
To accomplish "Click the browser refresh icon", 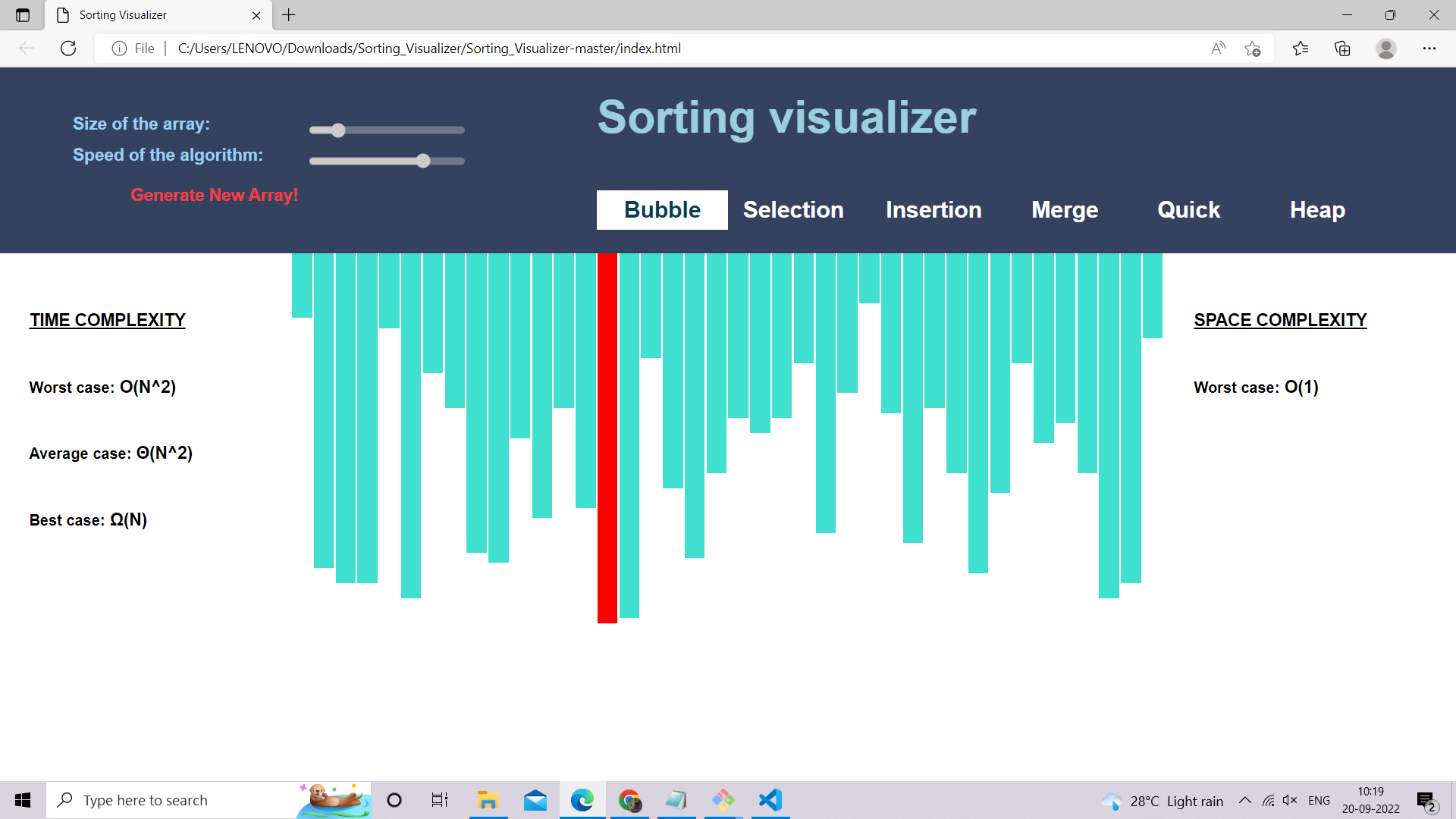I will (68, 49).
